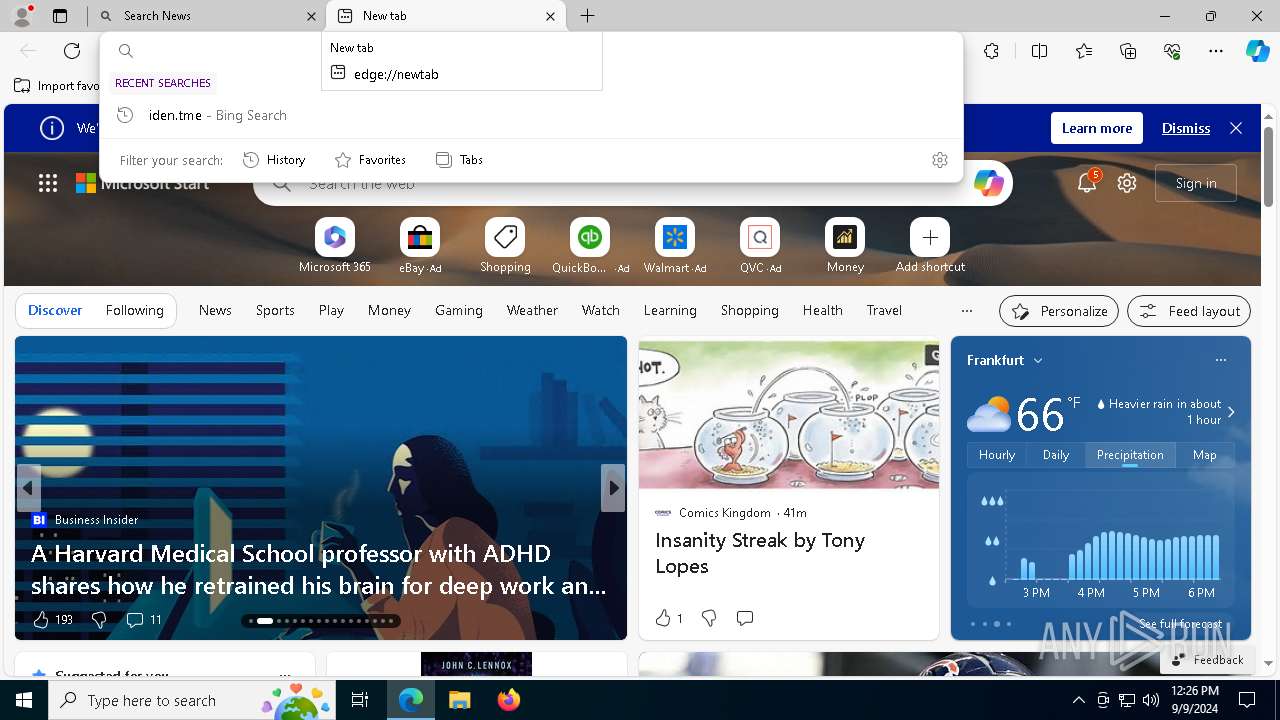Open Settings and more ellipsis menu

tap(1216, 51)
